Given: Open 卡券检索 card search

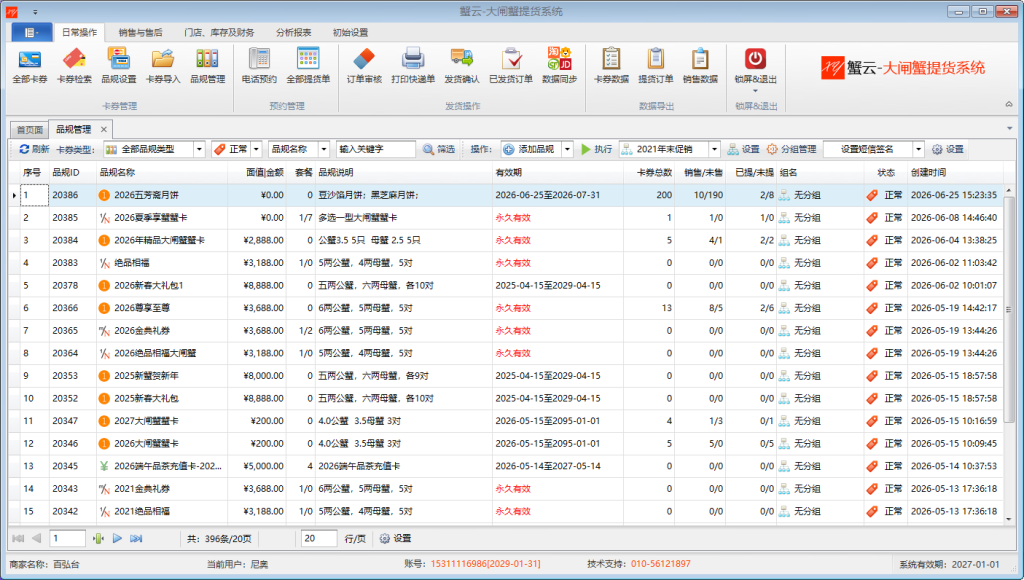Looking at the screenshot, I should pyautogui.click(x=74, y=67).
